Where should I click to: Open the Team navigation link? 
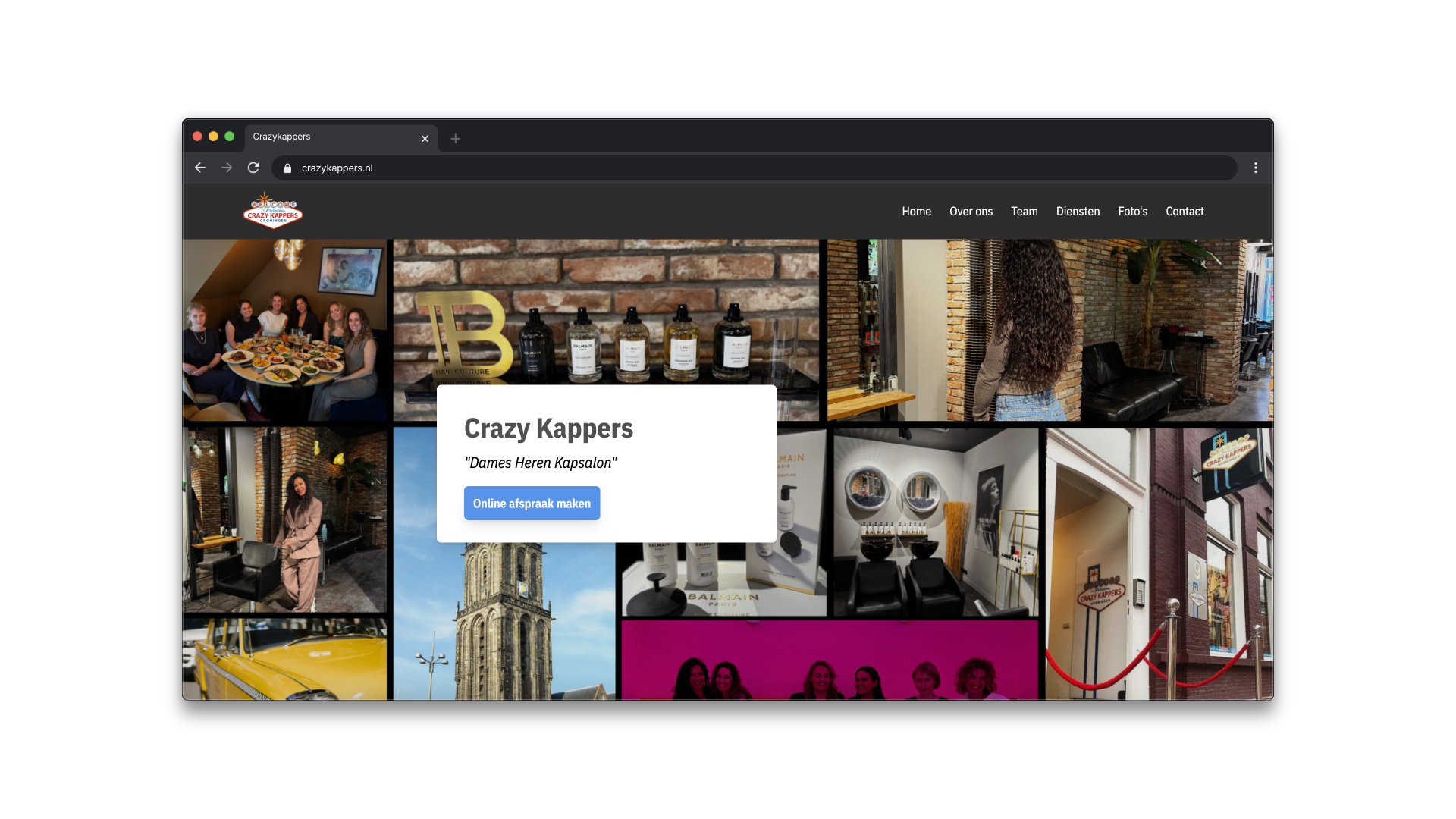click(x=1024, y=212)
